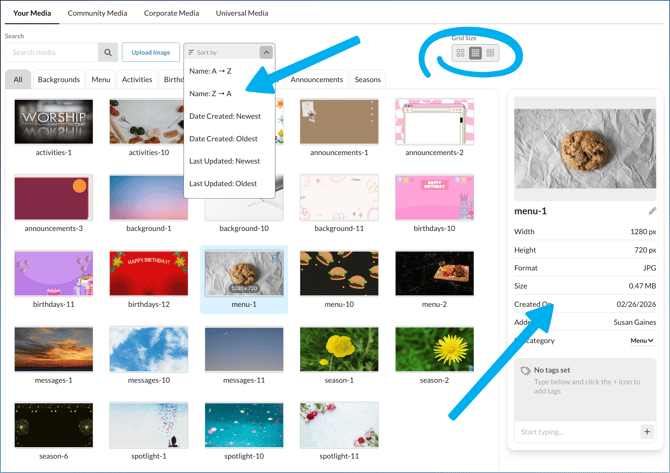Click the plus icon to add tag
The width and height of the screenshot is (670, 473).
point(647,432)
